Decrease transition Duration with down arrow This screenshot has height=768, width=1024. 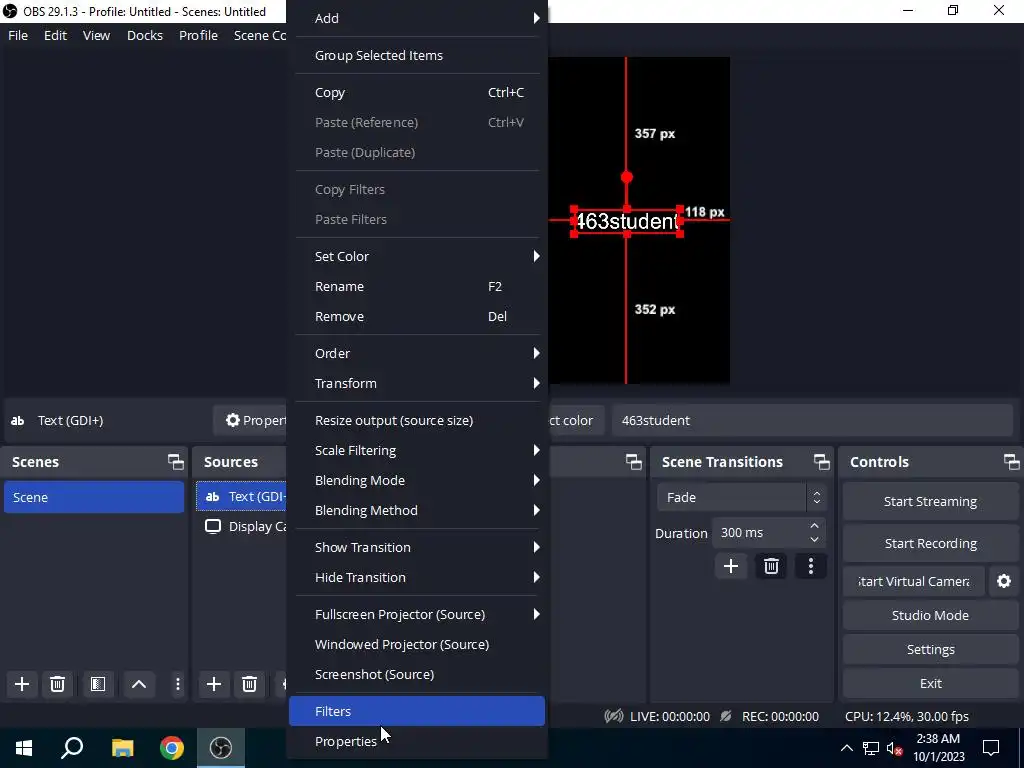[814, 539]
